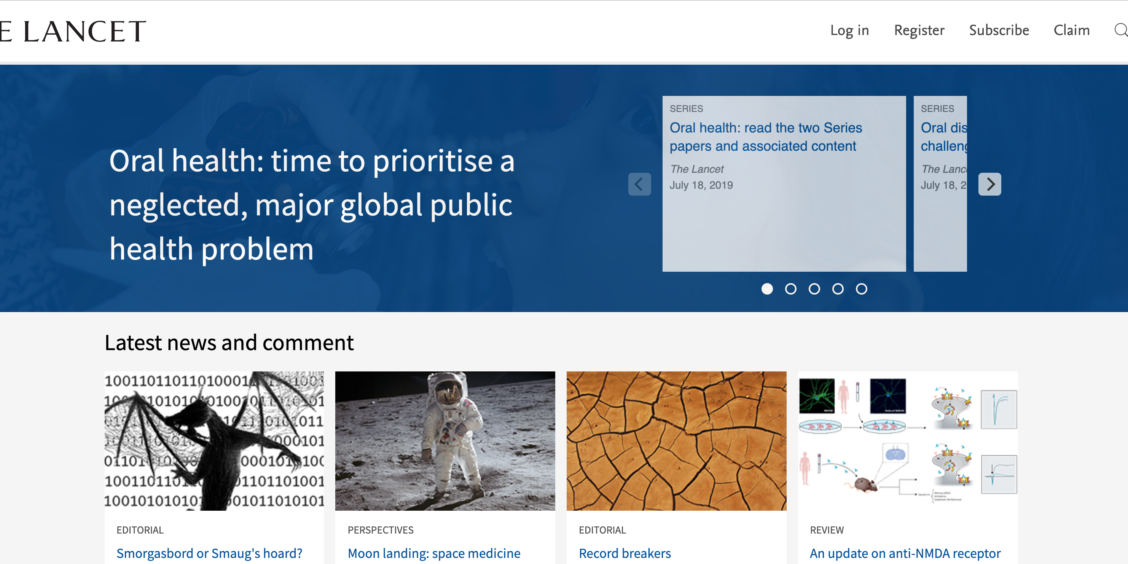1128x564 pixels.
Task: Click 'EDITORIAL' label above Smorgasbord article
Action: point(140,530)
